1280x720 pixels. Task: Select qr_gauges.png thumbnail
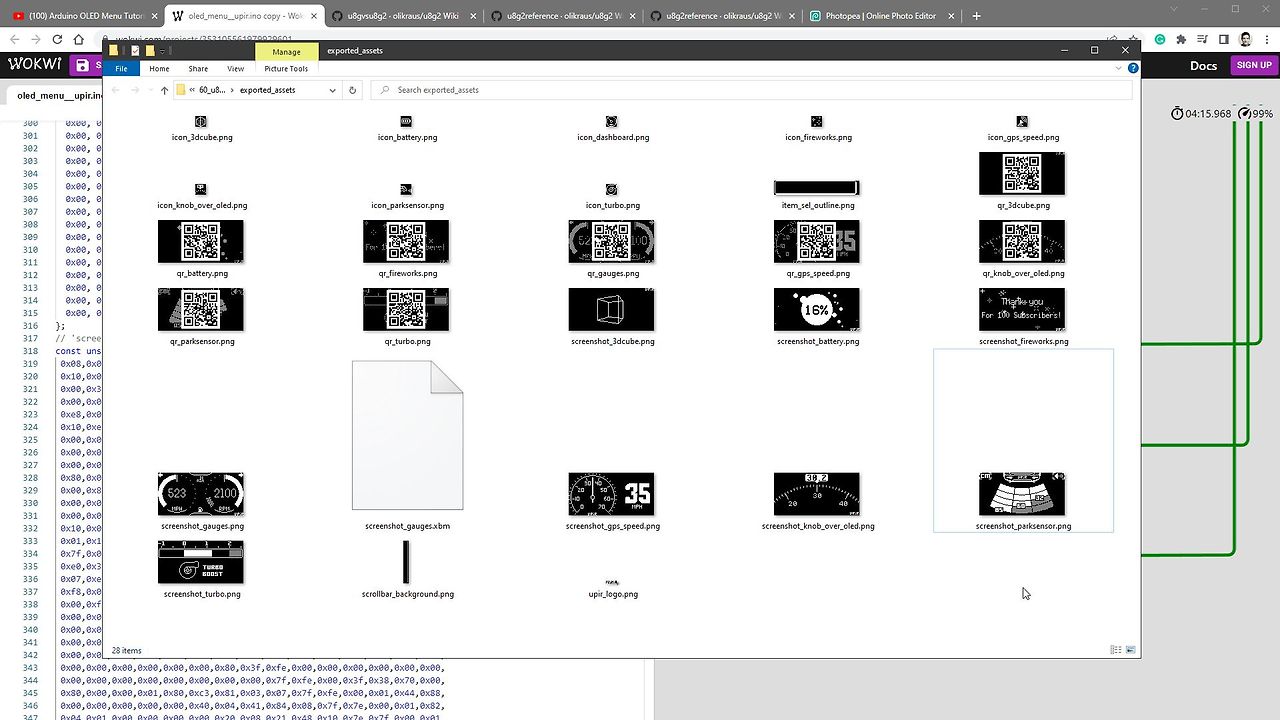[x=612, y=242]
